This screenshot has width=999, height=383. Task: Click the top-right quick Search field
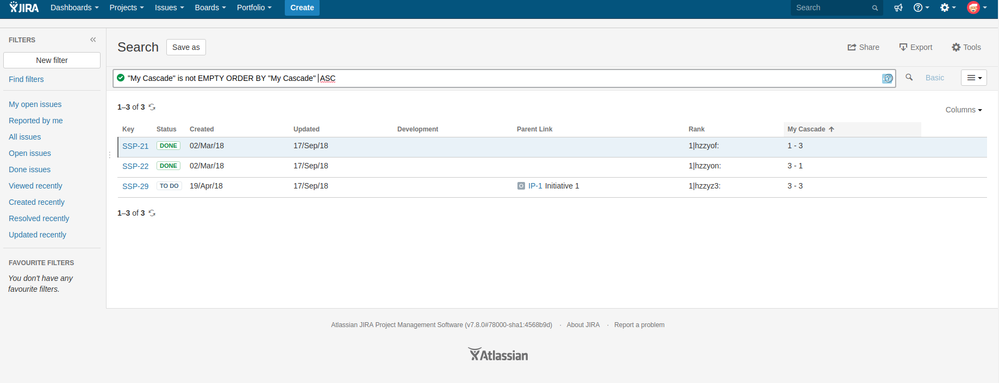tap(837, 8)
